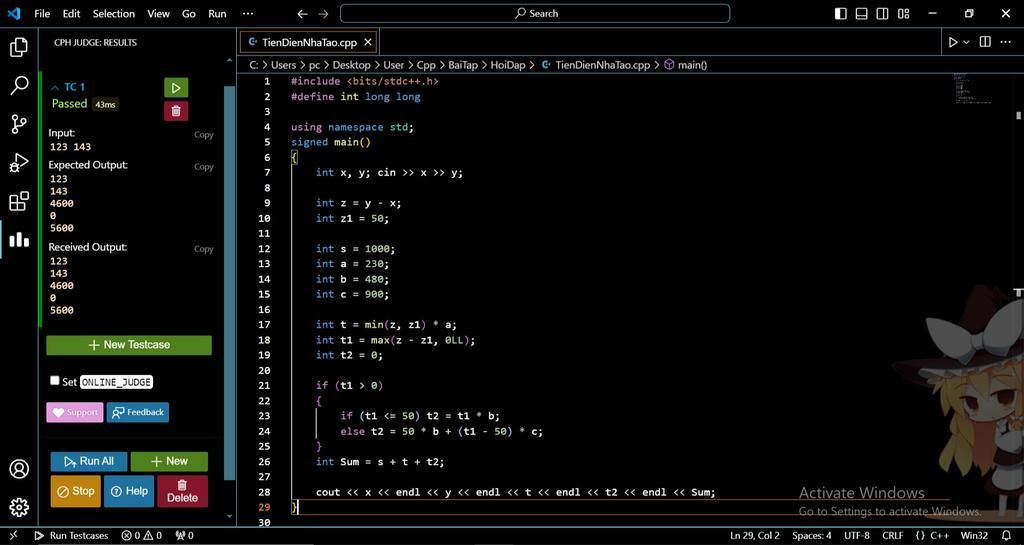Viewport: 1024px width, 545px height.
Task: Close the TienDienNhaTao.cpp tab
Action: (368, 42)
